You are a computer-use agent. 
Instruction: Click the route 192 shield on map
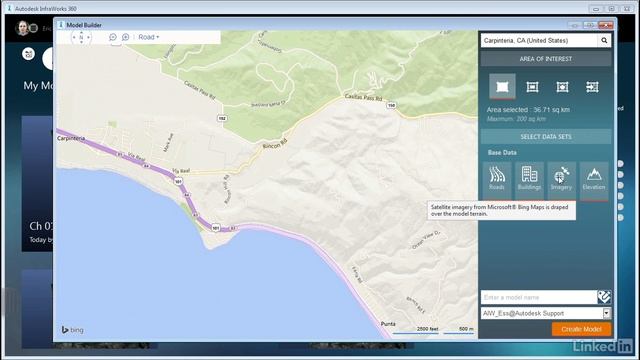(222, 118)
